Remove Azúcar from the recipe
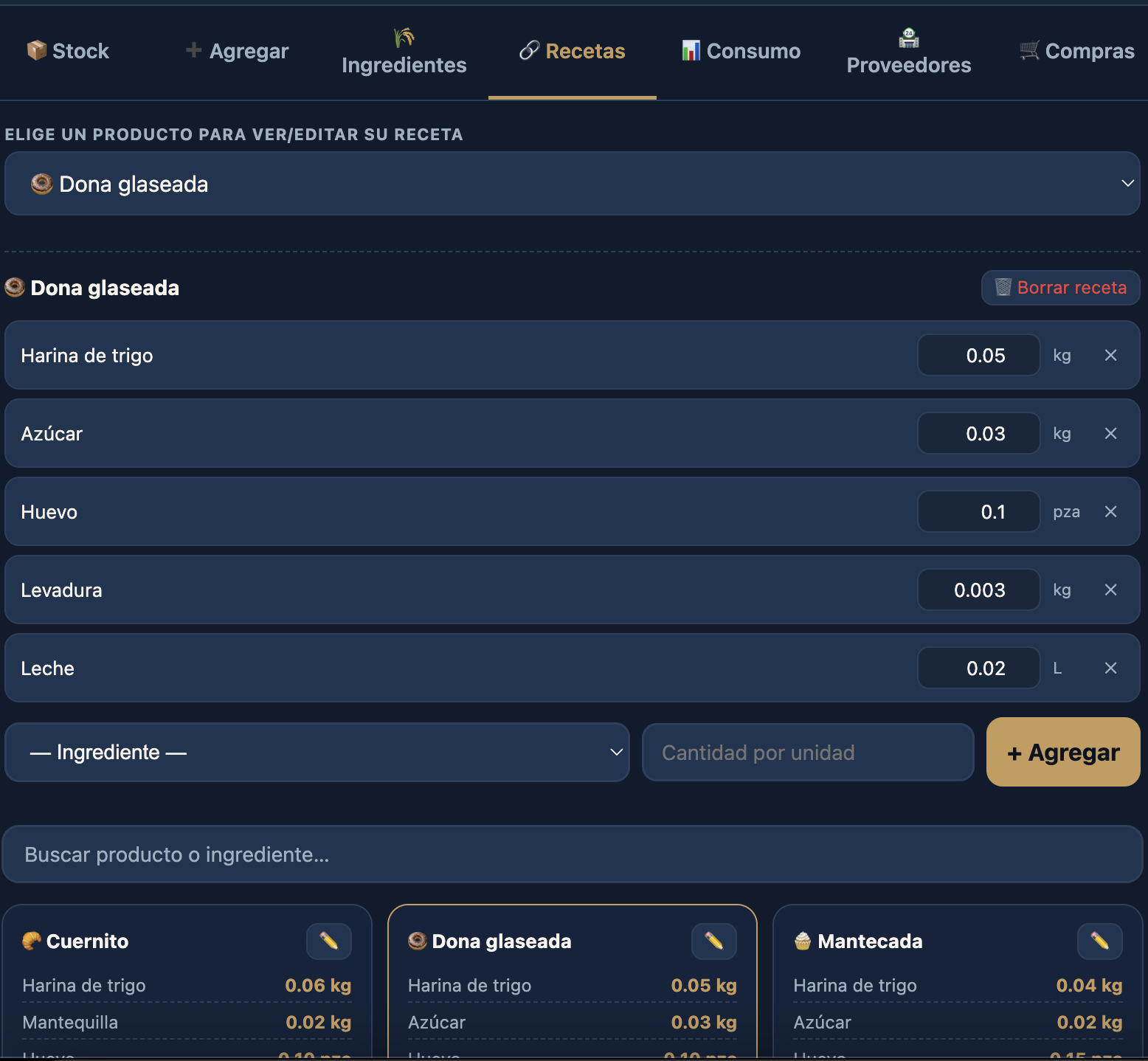Screen dimensions: 1148x1061 pos(1110,433)
